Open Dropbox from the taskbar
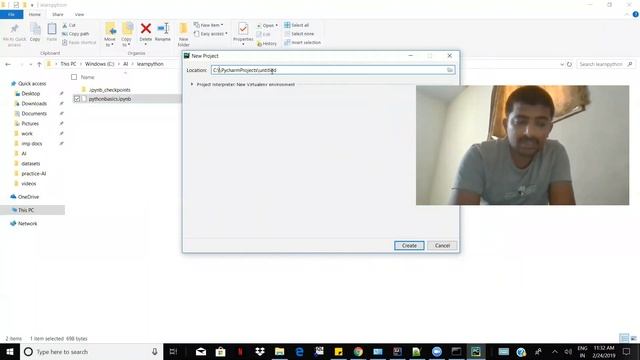Screen dimensions: 640x360 click(260, 351)
